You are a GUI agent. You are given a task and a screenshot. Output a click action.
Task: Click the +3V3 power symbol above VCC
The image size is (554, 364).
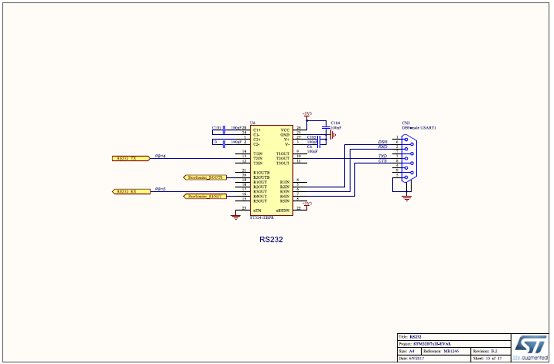(x=307, y=114)
